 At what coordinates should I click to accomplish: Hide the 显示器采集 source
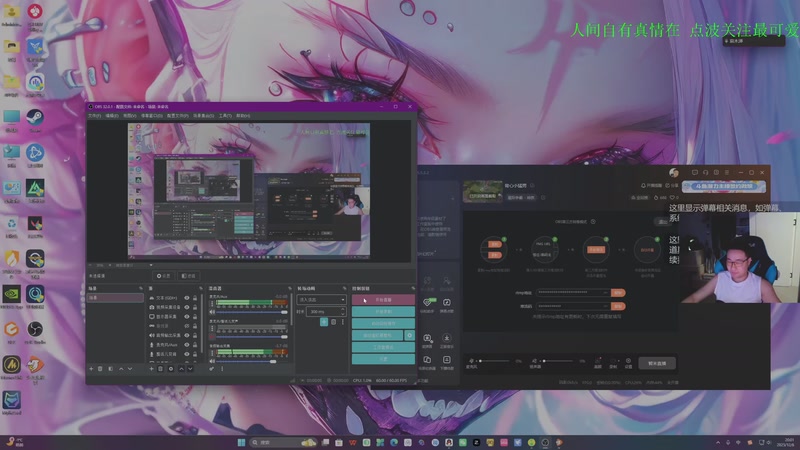(x=187, y=316)
